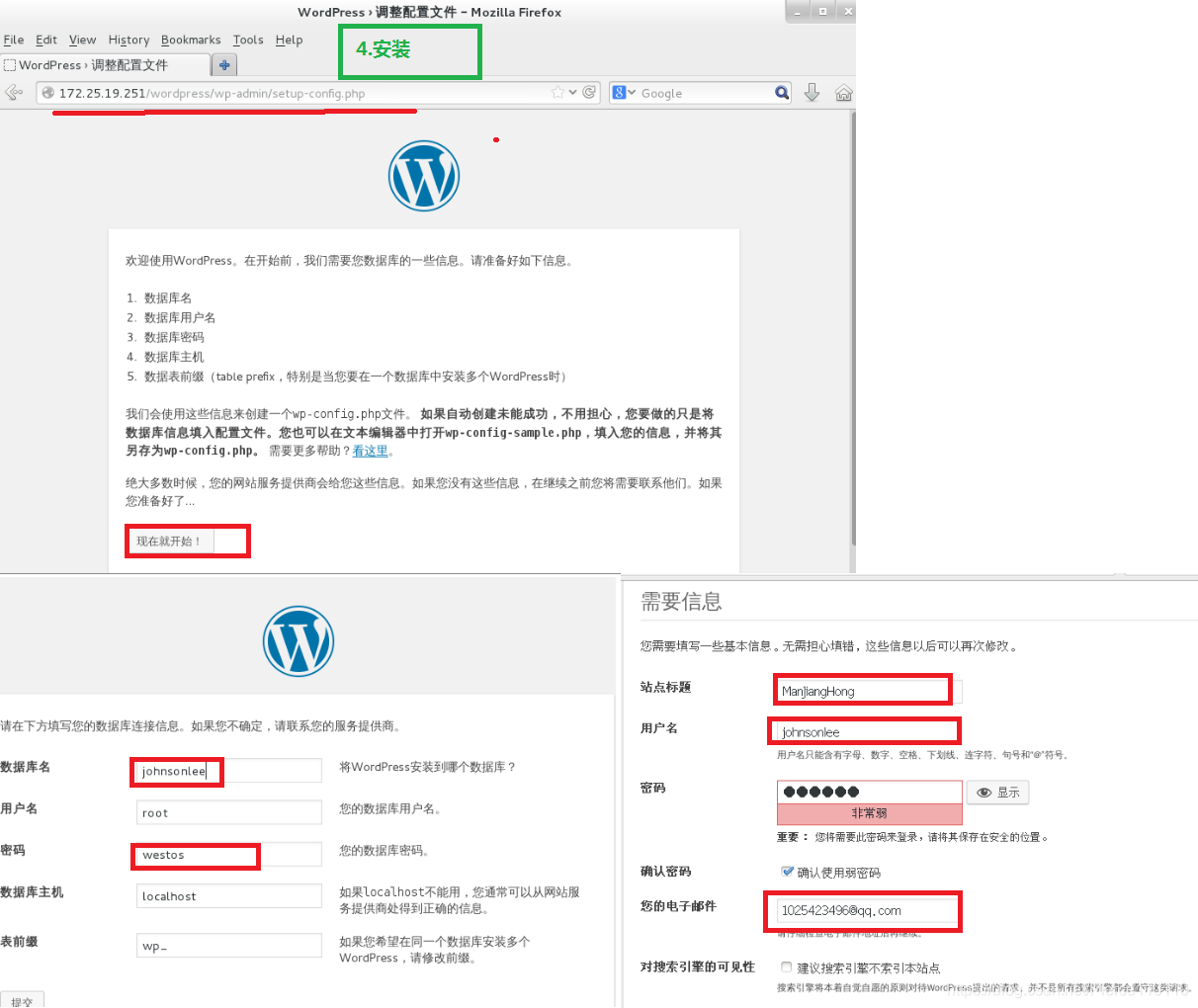Open the bookmark star dropdown in the address bar
This screenshot has height=1008, width=1198.
coord(558,91)
